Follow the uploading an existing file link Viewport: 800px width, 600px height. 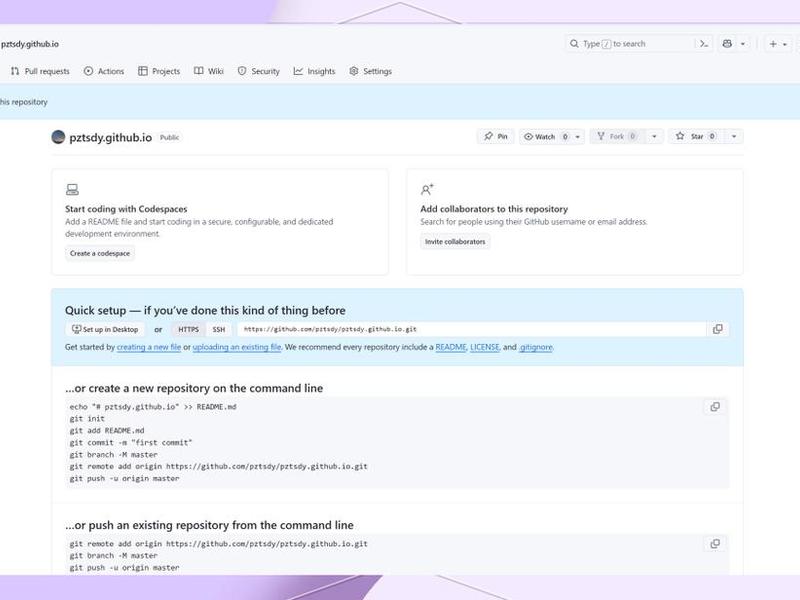[237, 347]
